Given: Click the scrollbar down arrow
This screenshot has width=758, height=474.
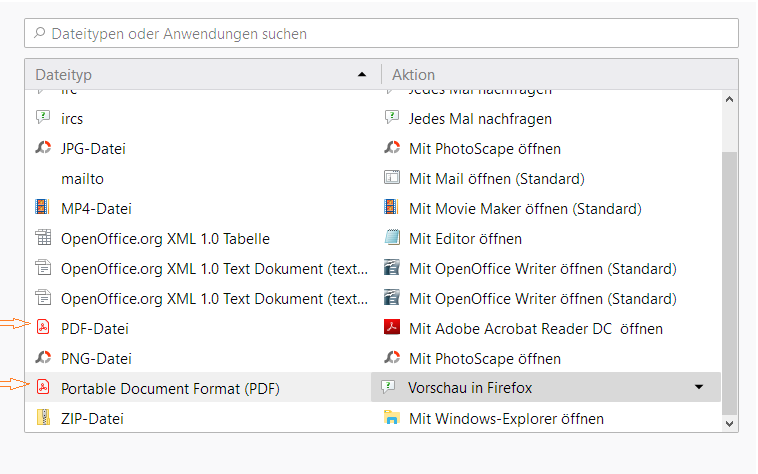Looking at the screenshot, I should (729, 423).
